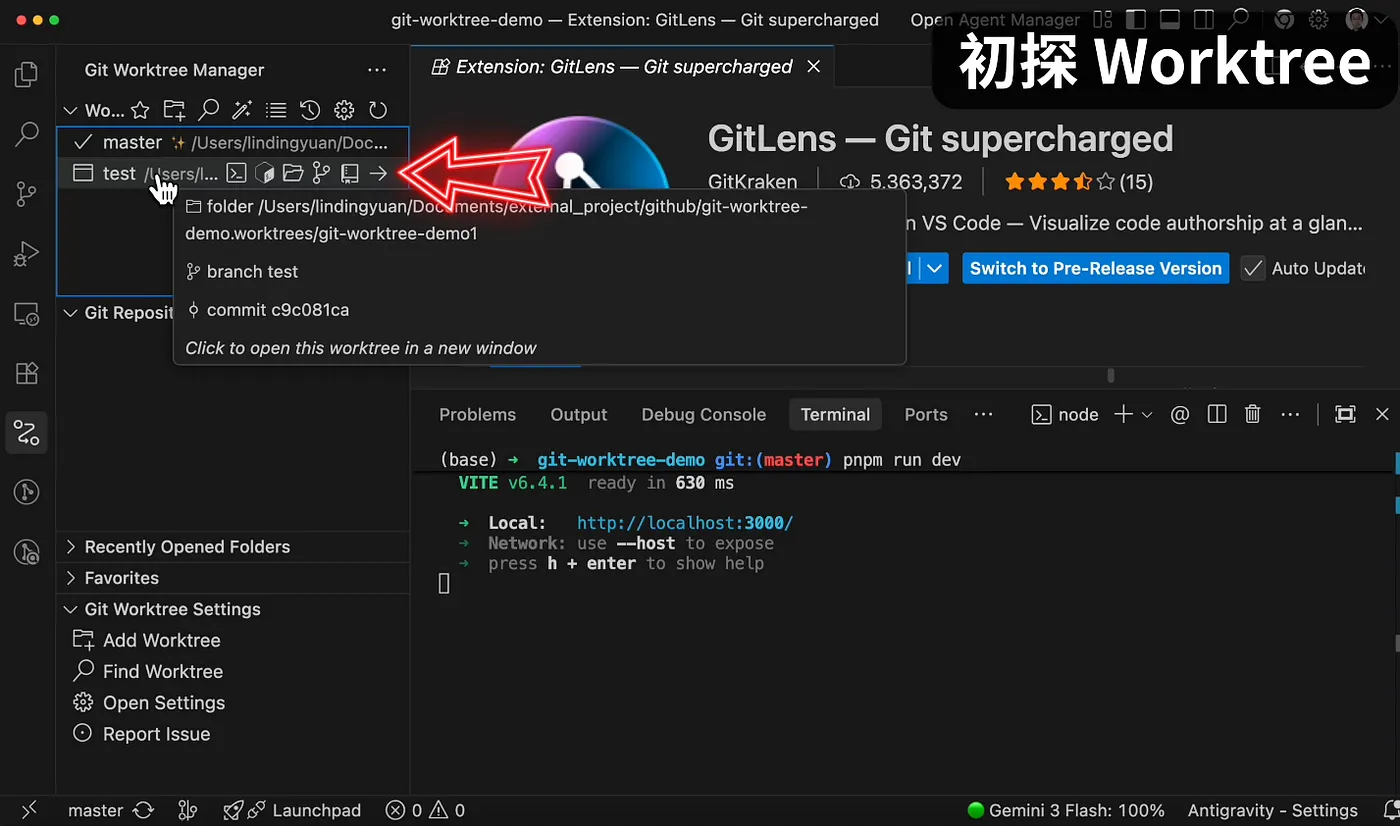The width and height of the screenshot is (1400, 826).
Task: Switch to the Problems tab
Action: click(x=477, y=414)
